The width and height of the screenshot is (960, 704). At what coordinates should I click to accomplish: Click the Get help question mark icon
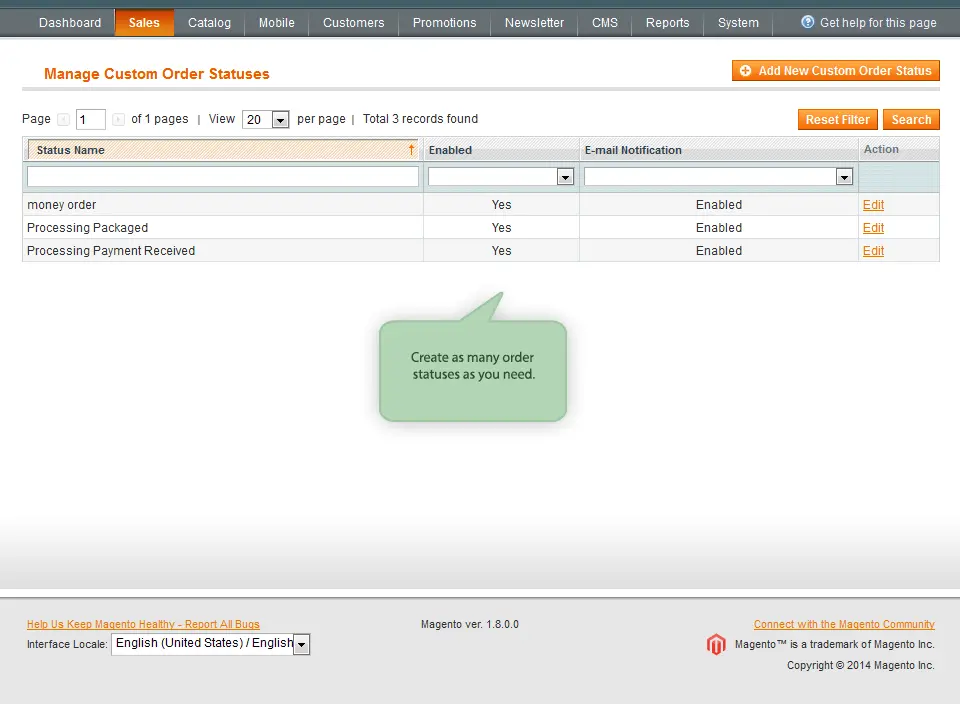coord(806,22)
